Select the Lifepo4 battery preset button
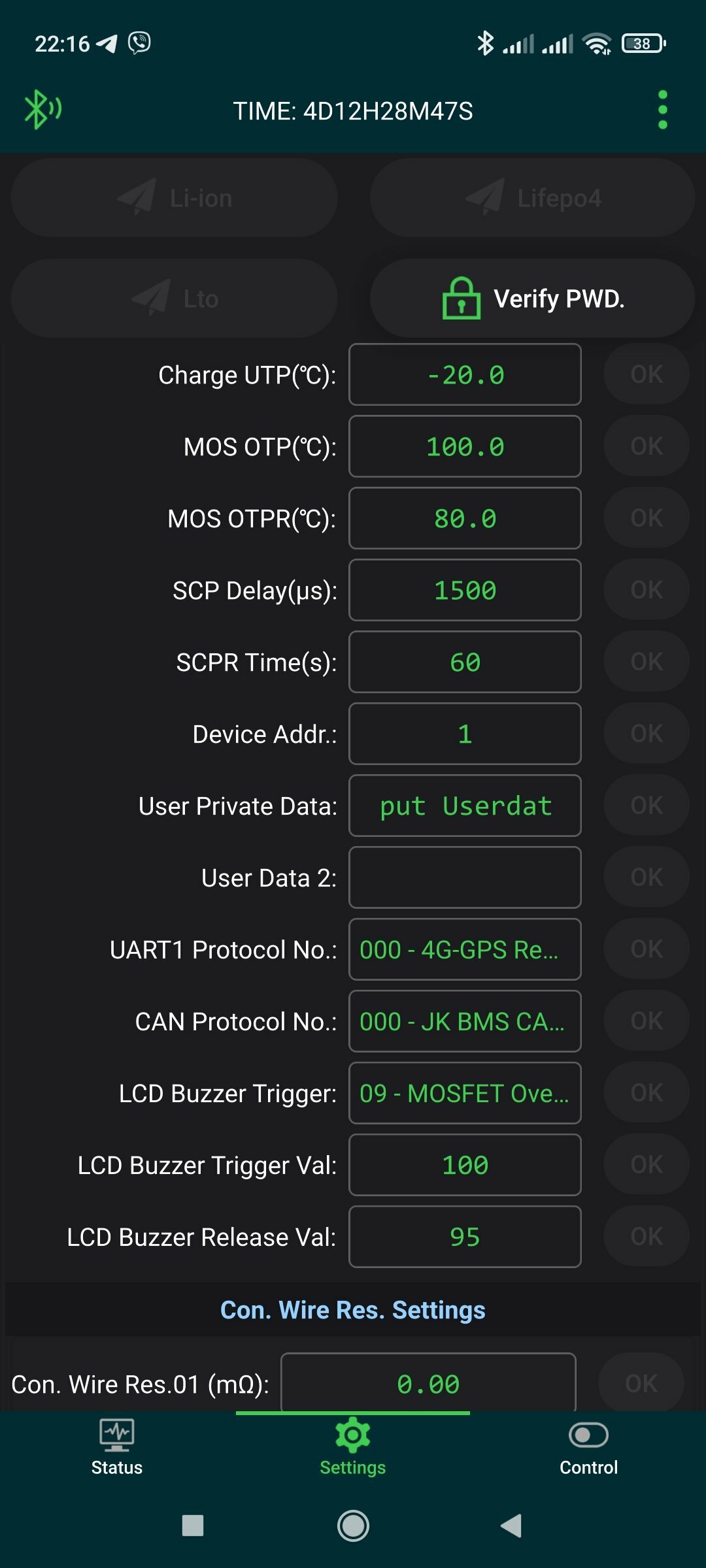This screenshot has height=1568, width=706. [532, 198]
